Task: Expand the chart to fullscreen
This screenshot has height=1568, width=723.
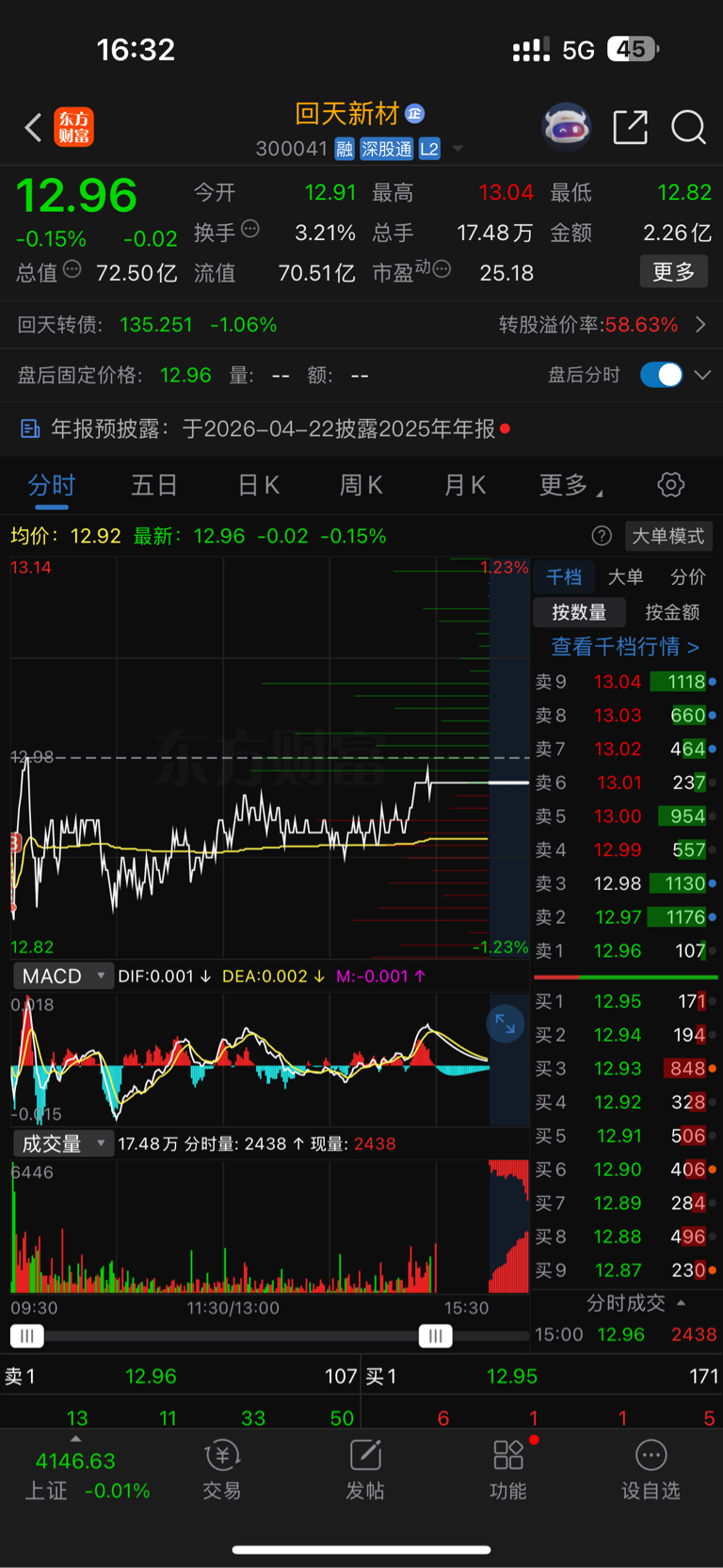Action: pyautogui.click(x=505, y=1024)
